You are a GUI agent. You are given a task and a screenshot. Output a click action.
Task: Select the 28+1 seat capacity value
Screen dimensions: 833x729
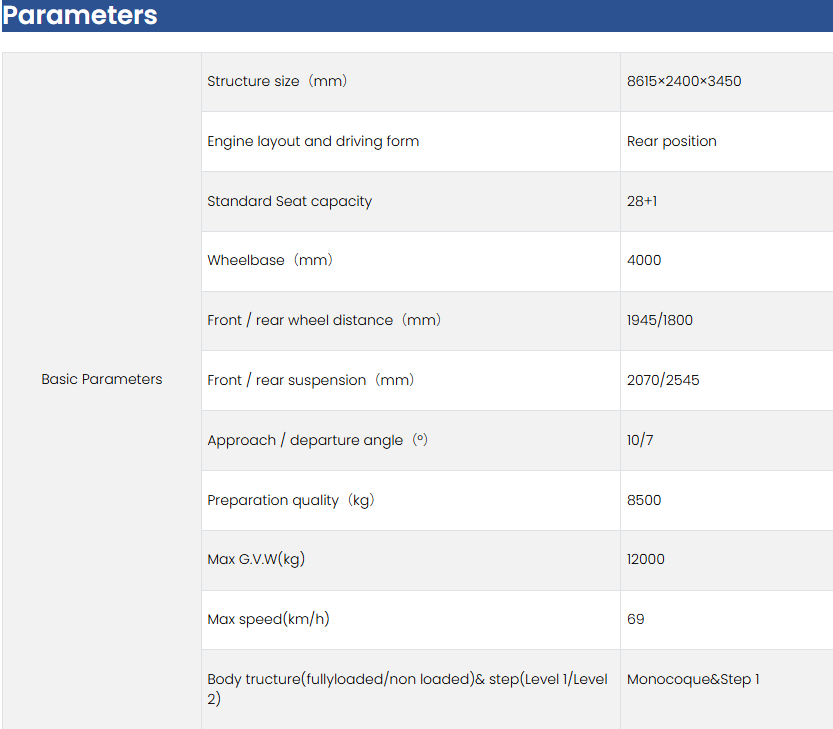point(642,201)
